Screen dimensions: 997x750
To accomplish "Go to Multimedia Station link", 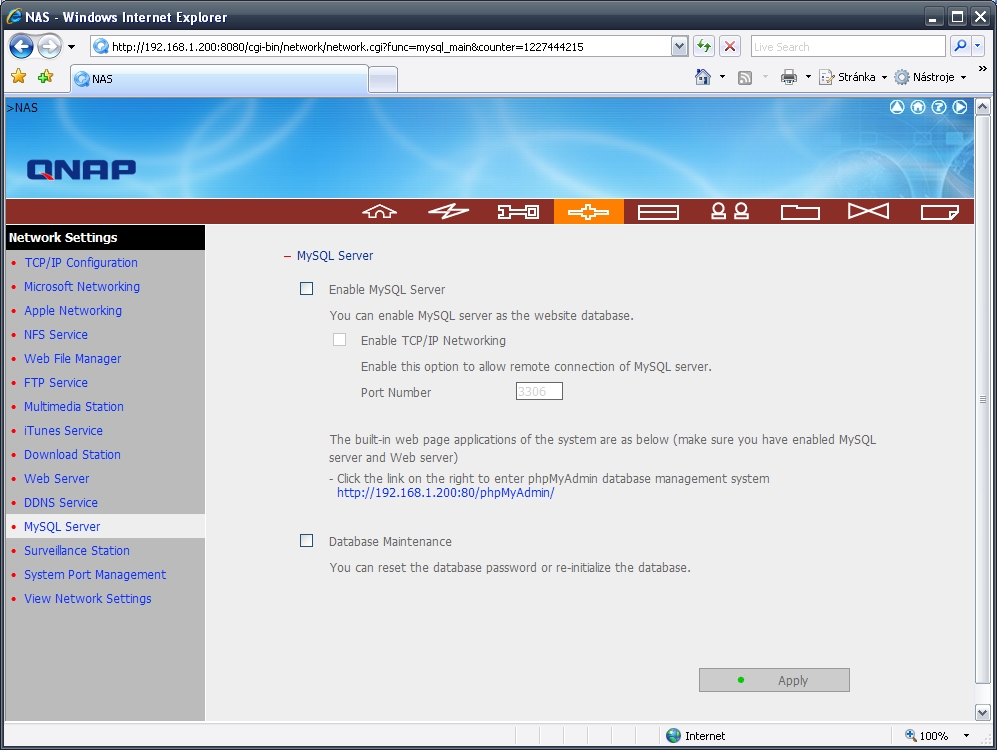I will 74,407.
